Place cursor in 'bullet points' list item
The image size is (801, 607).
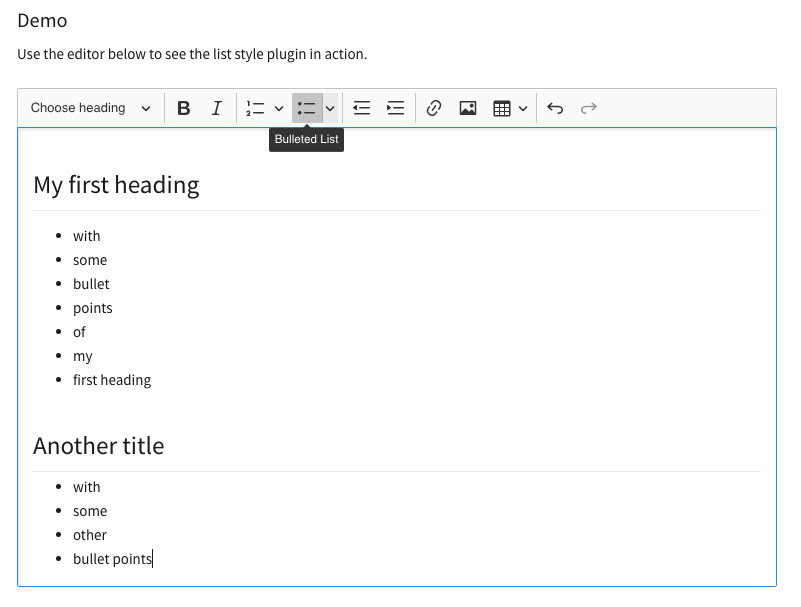coord(112,559)
